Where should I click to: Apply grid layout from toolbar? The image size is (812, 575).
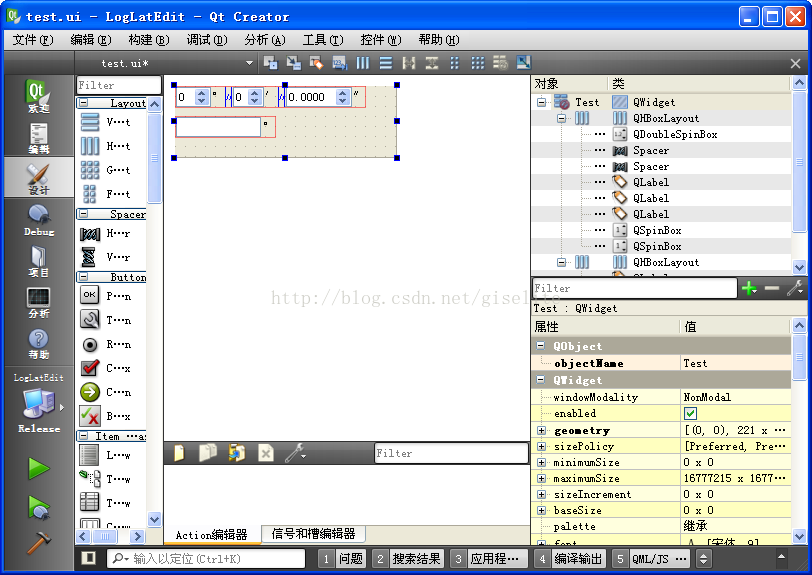pos(477,63)
